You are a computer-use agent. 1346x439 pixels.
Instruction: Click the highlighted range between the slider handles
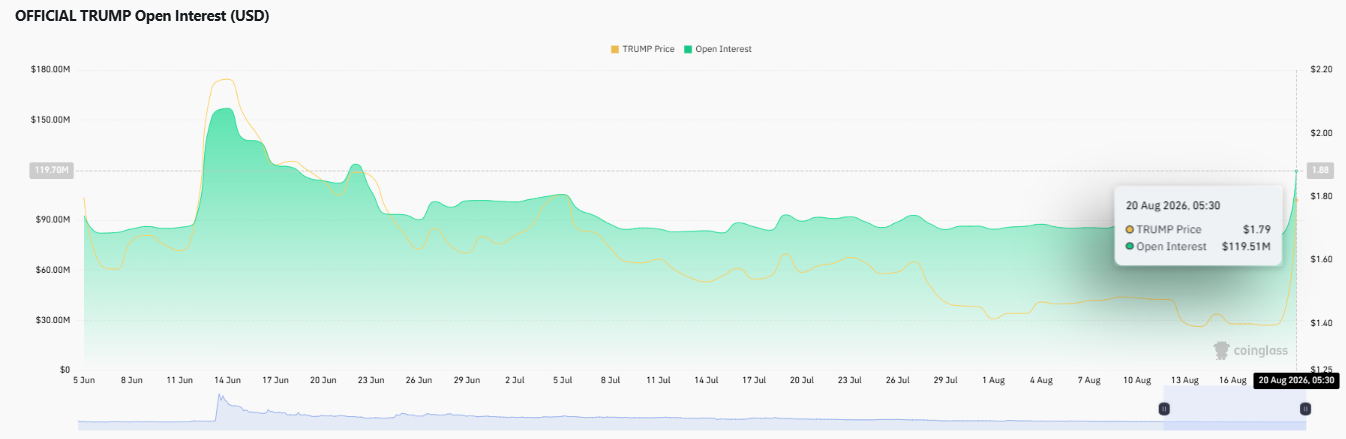tap(1234, 410)
